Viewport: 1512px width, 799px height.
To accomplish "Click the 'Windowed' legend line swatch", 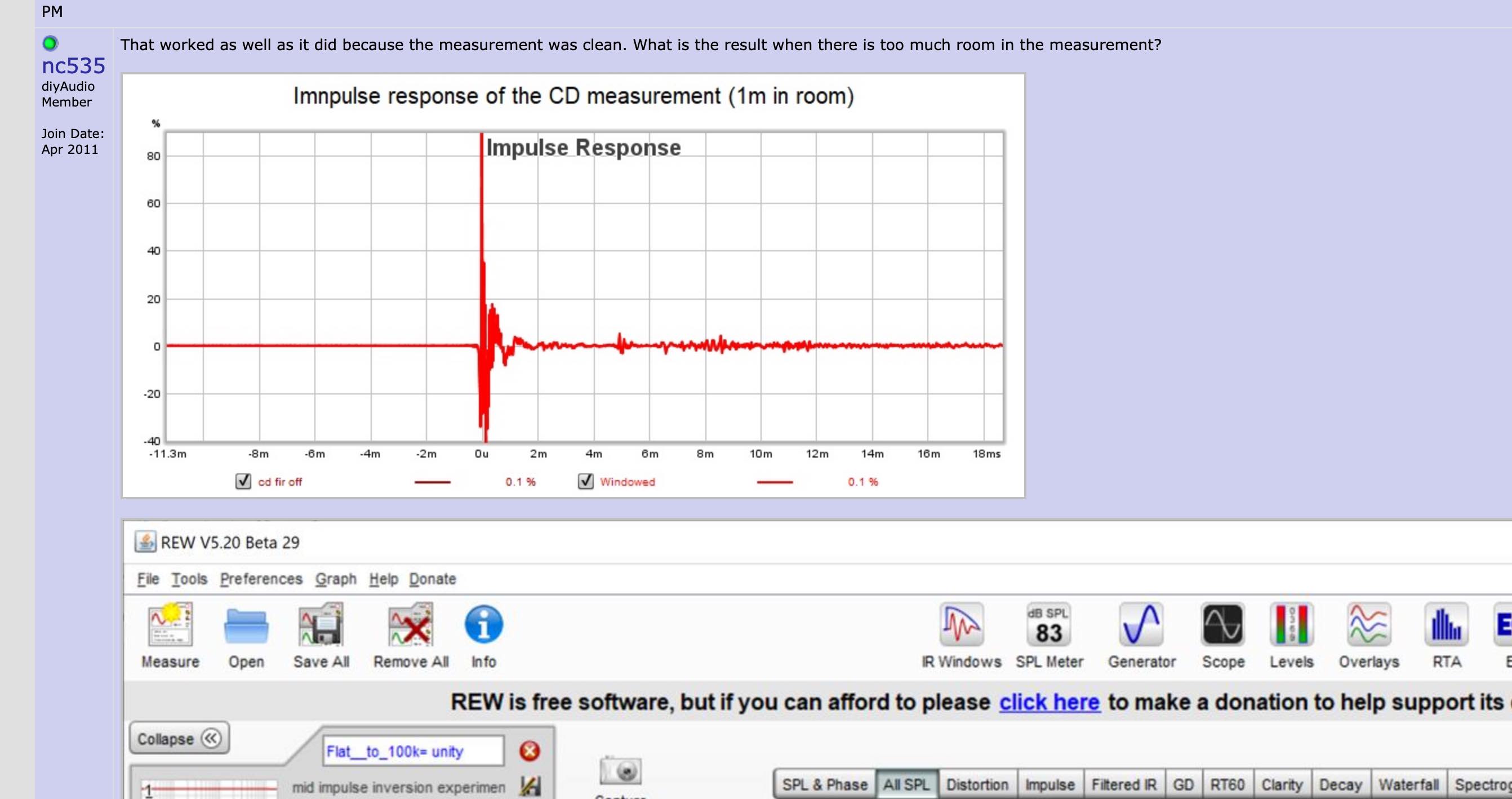I will coord(775,482).
